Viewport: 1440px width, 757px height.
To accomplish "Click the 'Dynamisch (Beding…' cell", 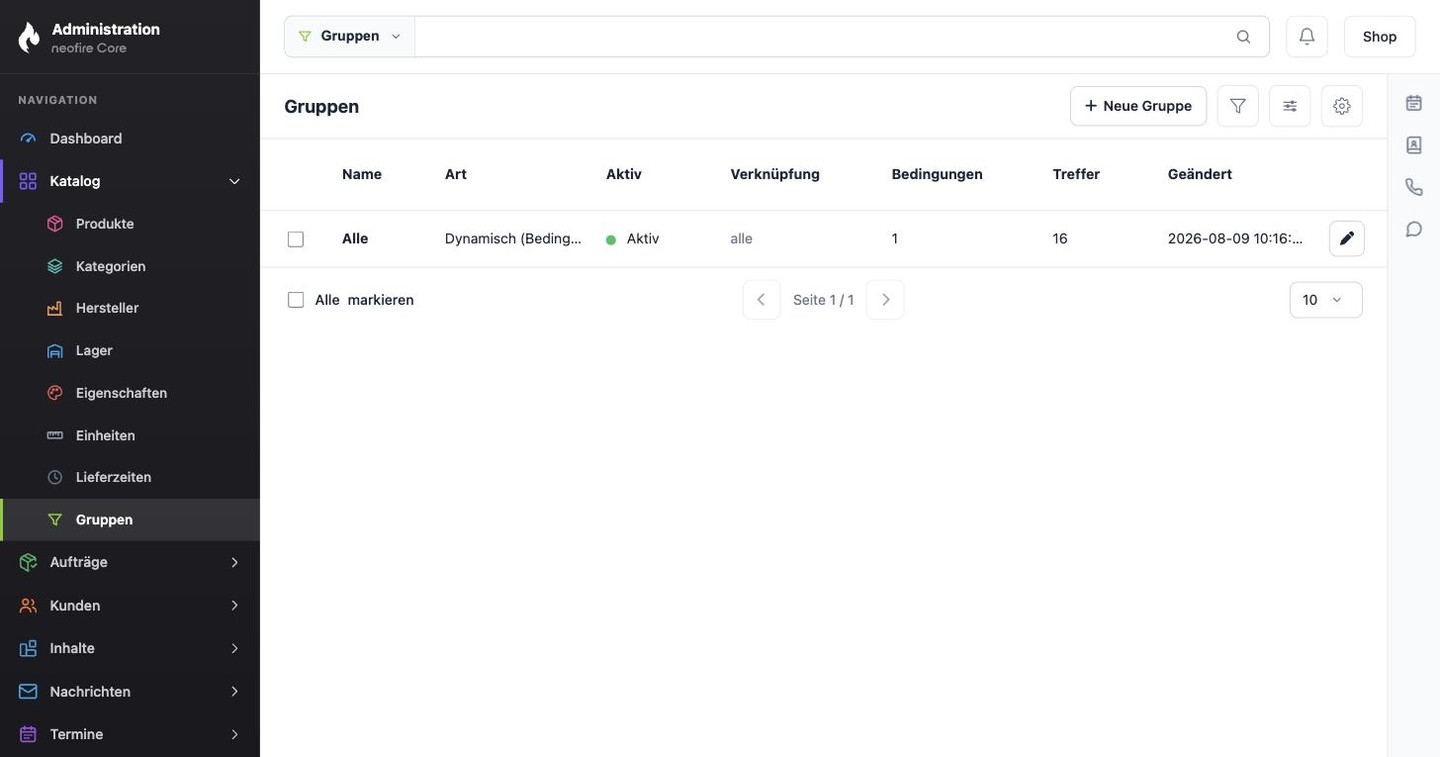I will coord(513,238).
